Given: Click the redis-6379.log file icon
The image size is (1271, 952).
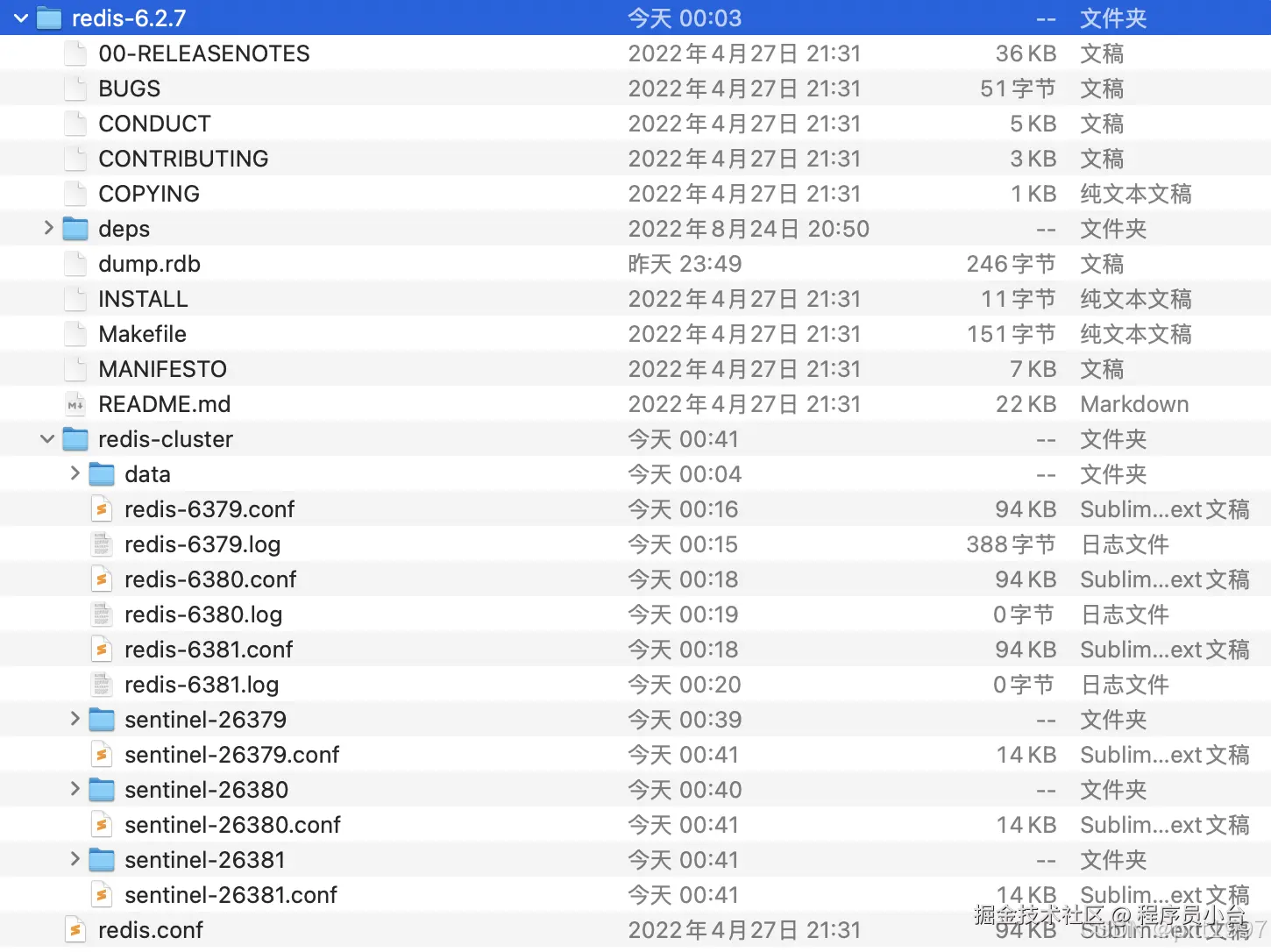Looking at the screenshot, I should pos(103,544).
